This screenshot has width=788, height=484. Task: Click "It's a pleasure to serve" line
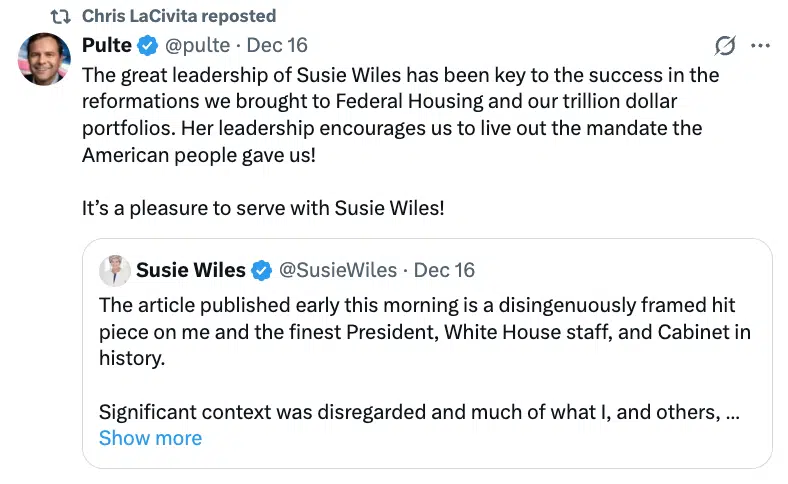(263, 208)
